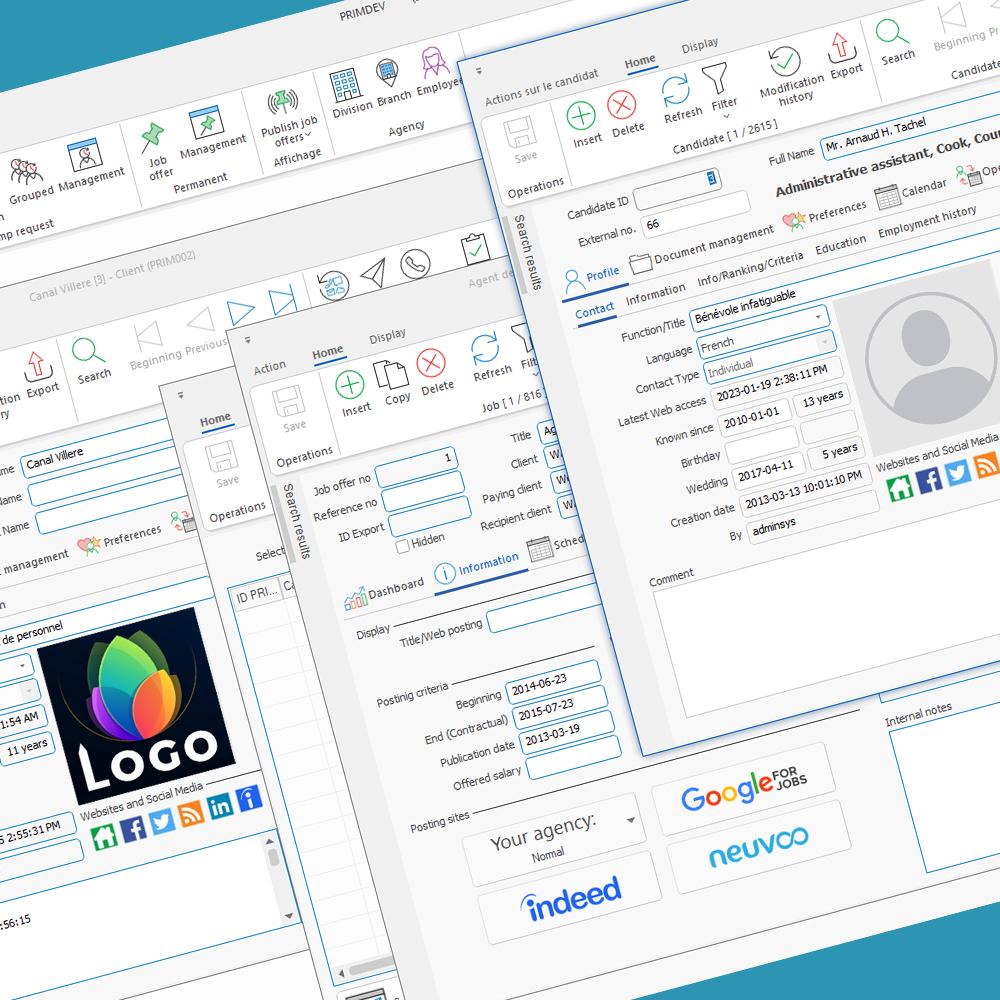Click Insert icon in candidate window
The height and width of the screenshot is (1000, 1000).
click(581, 117)
